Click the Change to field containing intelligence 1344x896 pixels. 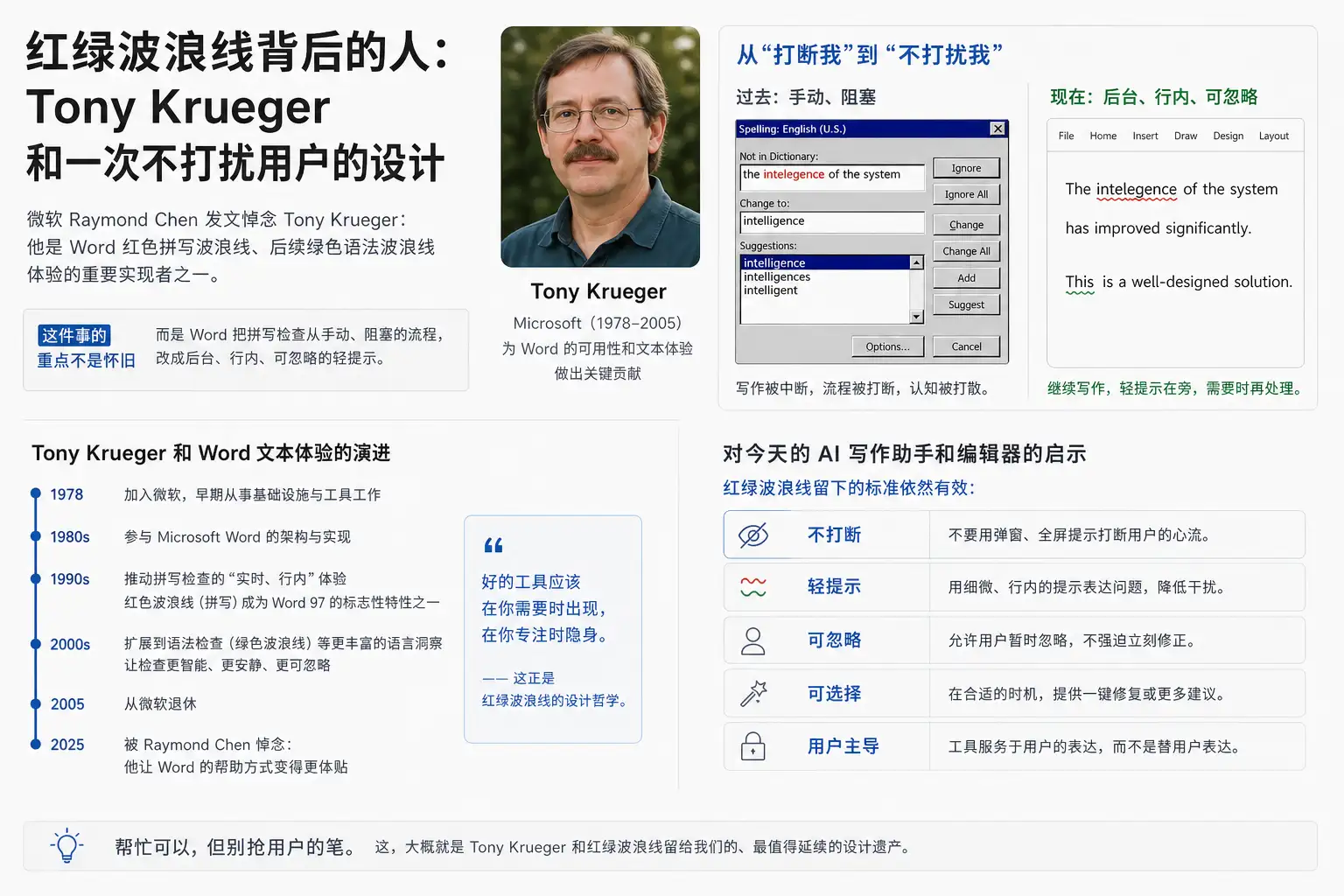[832, 222]
